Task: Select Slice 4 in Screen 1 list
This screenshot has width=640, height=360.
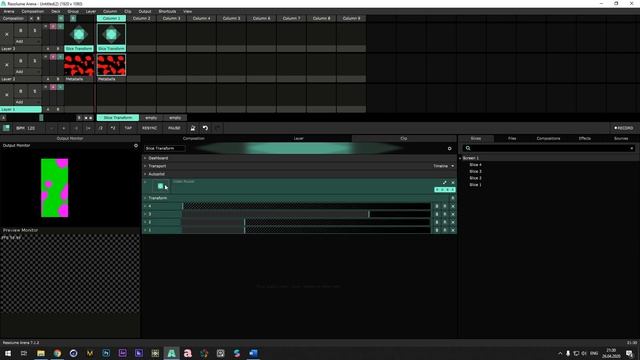Action: coord(475,165)
